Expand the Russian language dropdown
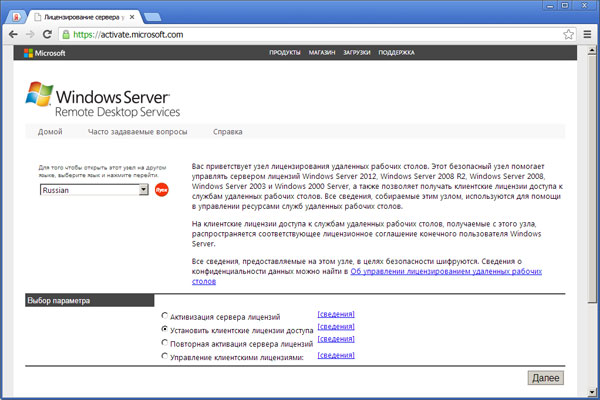Screen dimensions: 600x400 pyautogui.click(x=143, y=190)
